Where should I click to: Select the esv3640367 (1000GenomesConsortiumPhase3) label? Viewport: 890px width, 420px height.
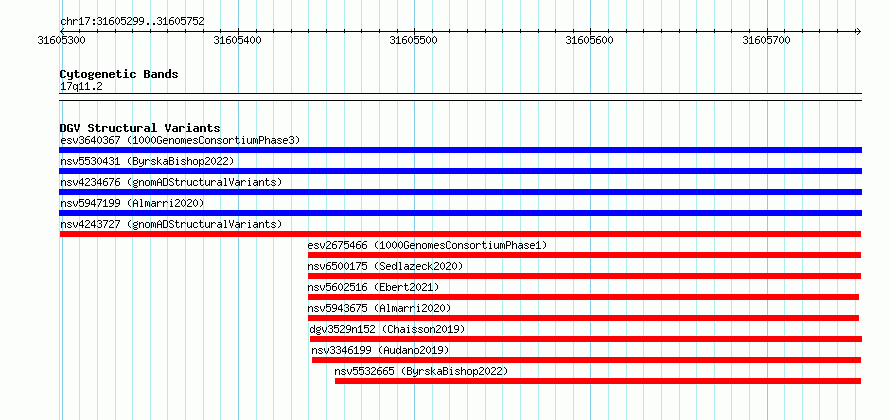(180, 140)
